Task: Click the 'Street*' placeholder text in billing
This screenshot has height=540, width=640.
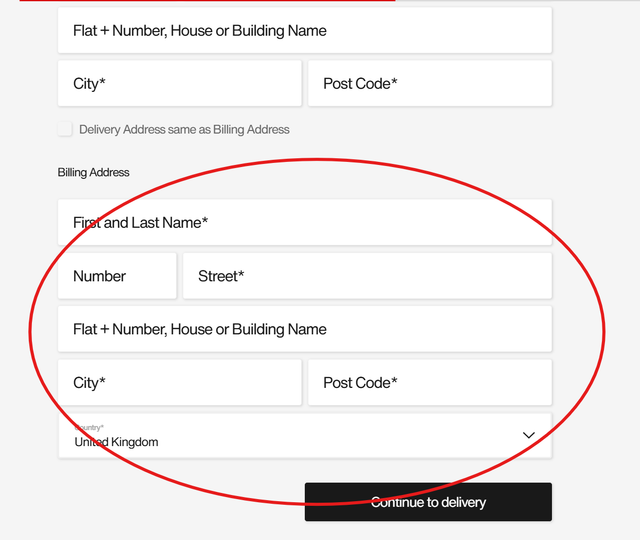Action: point(221,276)
